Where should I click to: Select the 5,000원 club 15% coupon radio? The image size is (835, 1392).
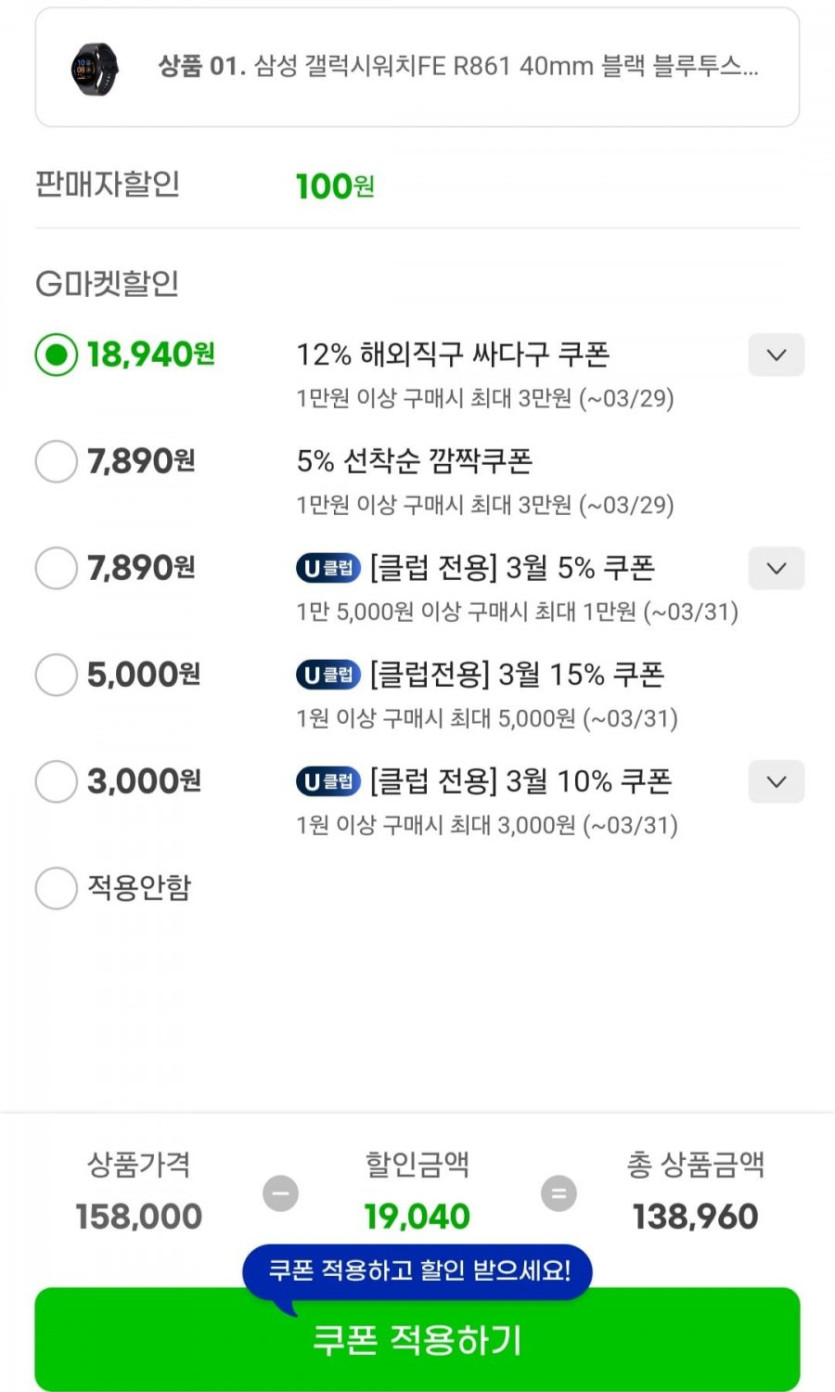(x=56, y=675)
